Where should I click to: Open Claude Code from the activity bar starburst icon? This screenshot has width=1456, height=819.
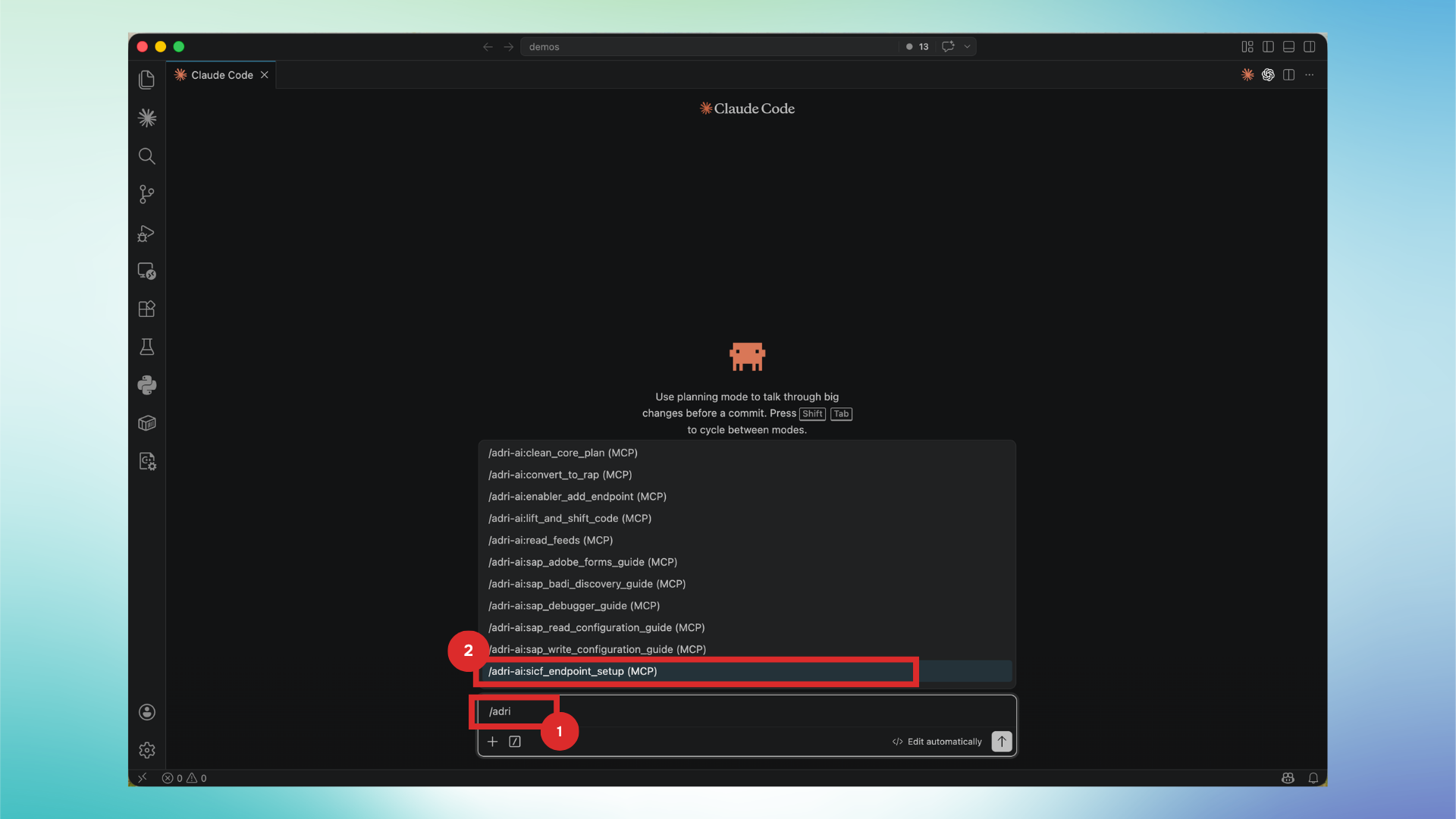(x=146, y=118)
